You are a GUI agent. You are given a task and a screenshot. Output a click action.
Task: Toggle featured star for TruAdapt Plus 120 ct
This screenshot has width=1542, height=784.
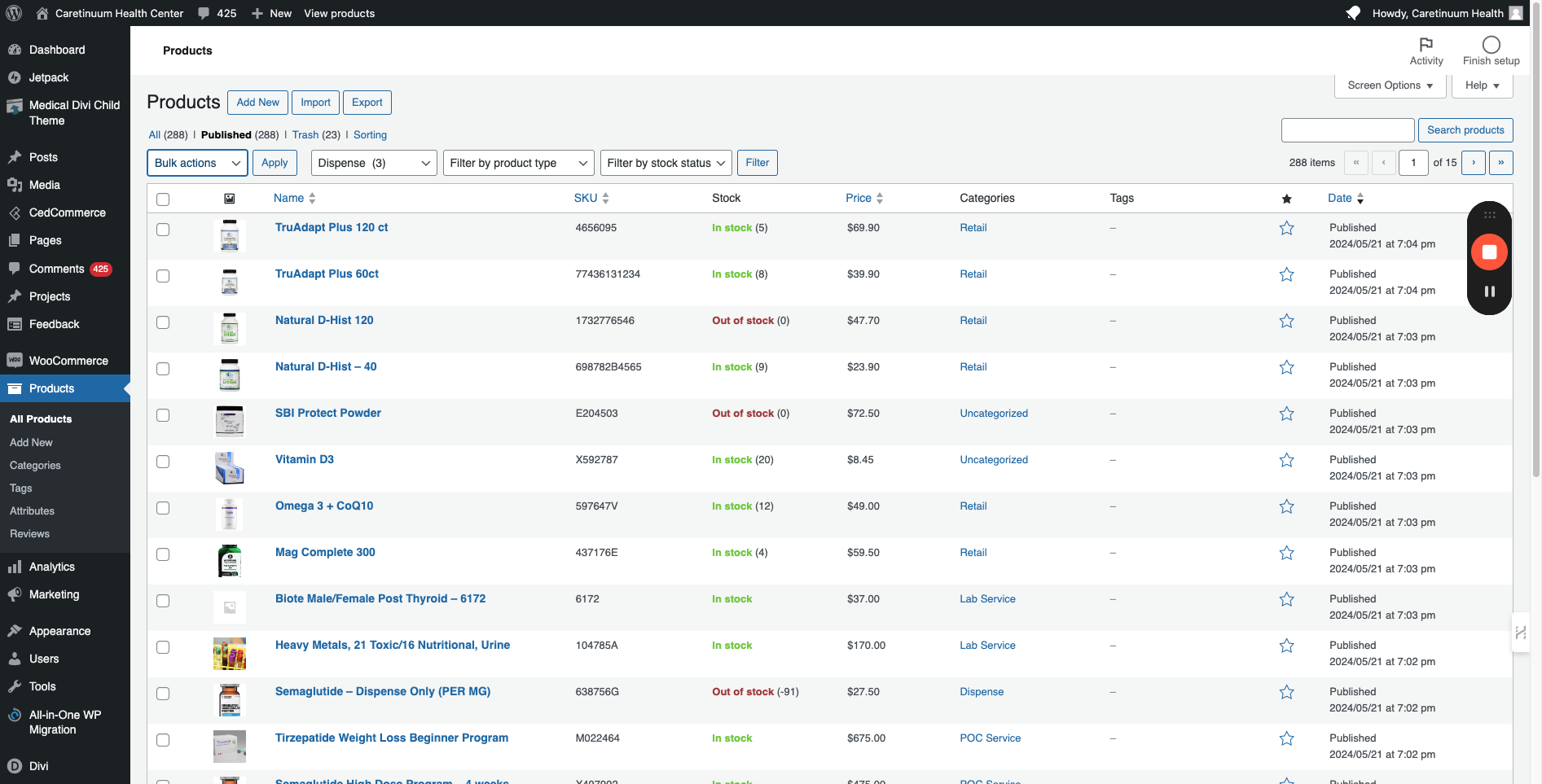[x=1286, y=229]
